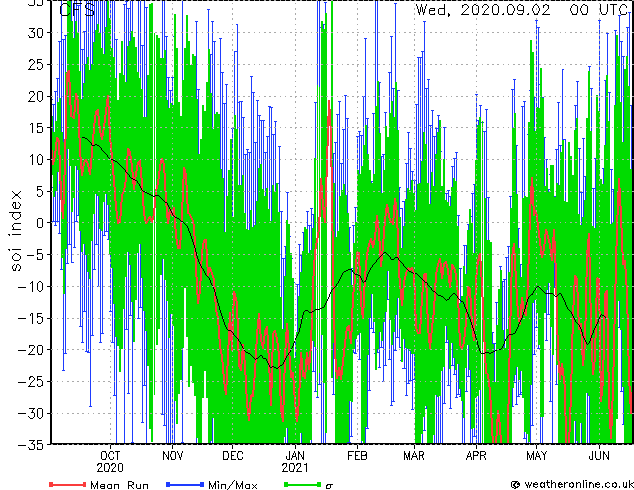
Task: Click the 'DEC' month label
Action: [233, 456]
